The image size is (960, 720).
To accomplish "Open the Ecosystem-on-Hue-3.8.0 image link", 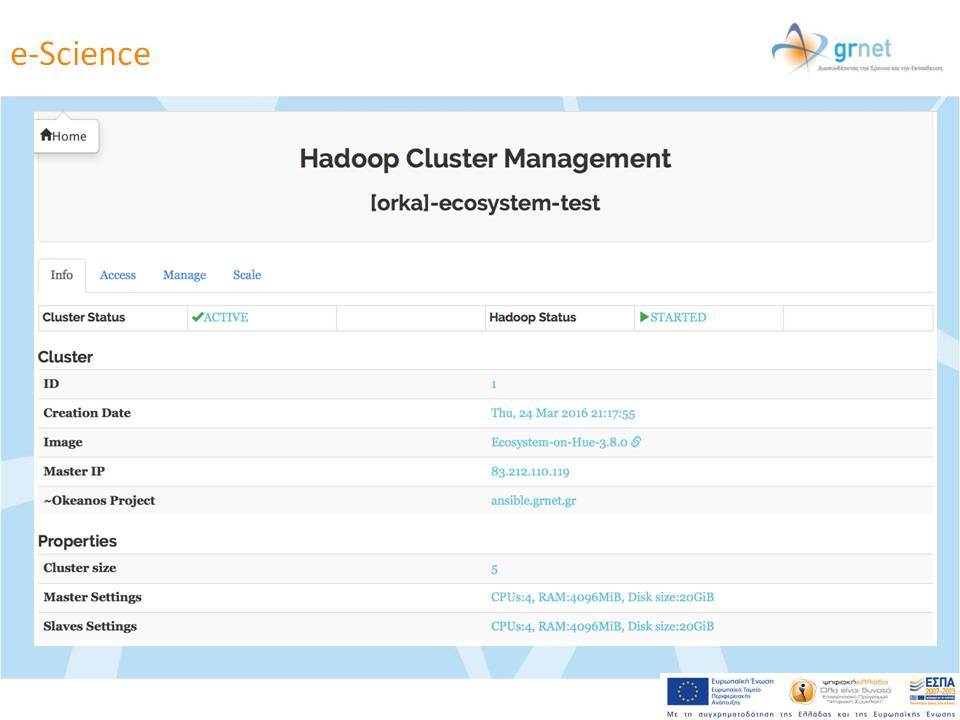I will click(559, 442).
